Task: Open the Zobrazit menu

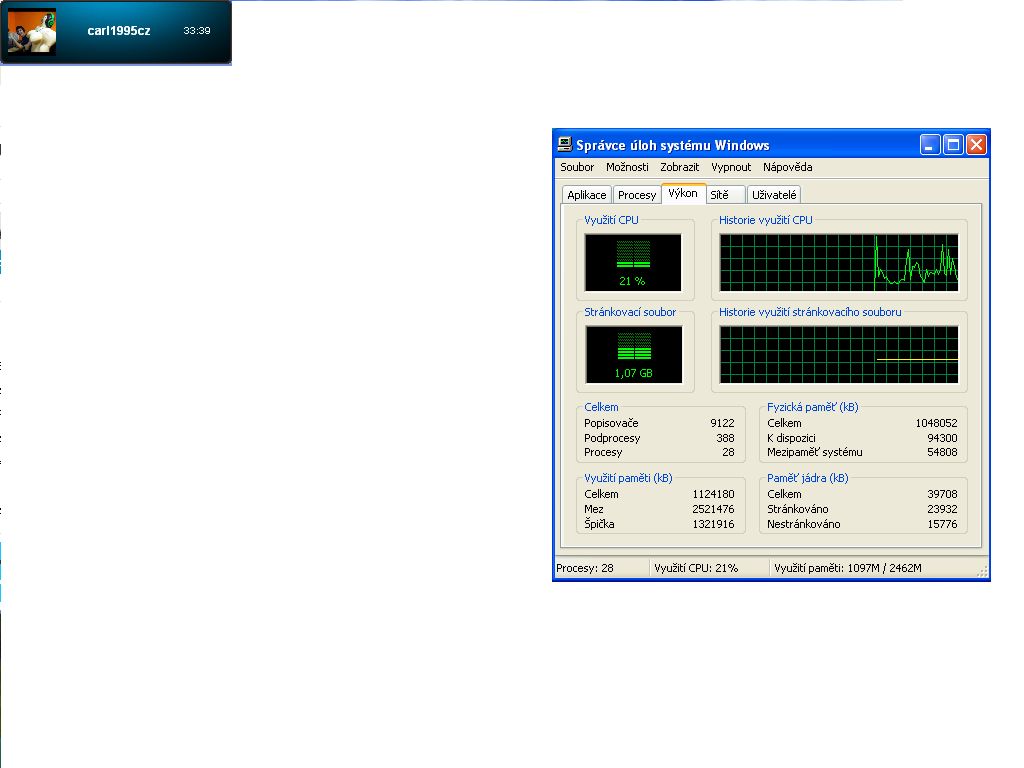Action: click(679, 167)
